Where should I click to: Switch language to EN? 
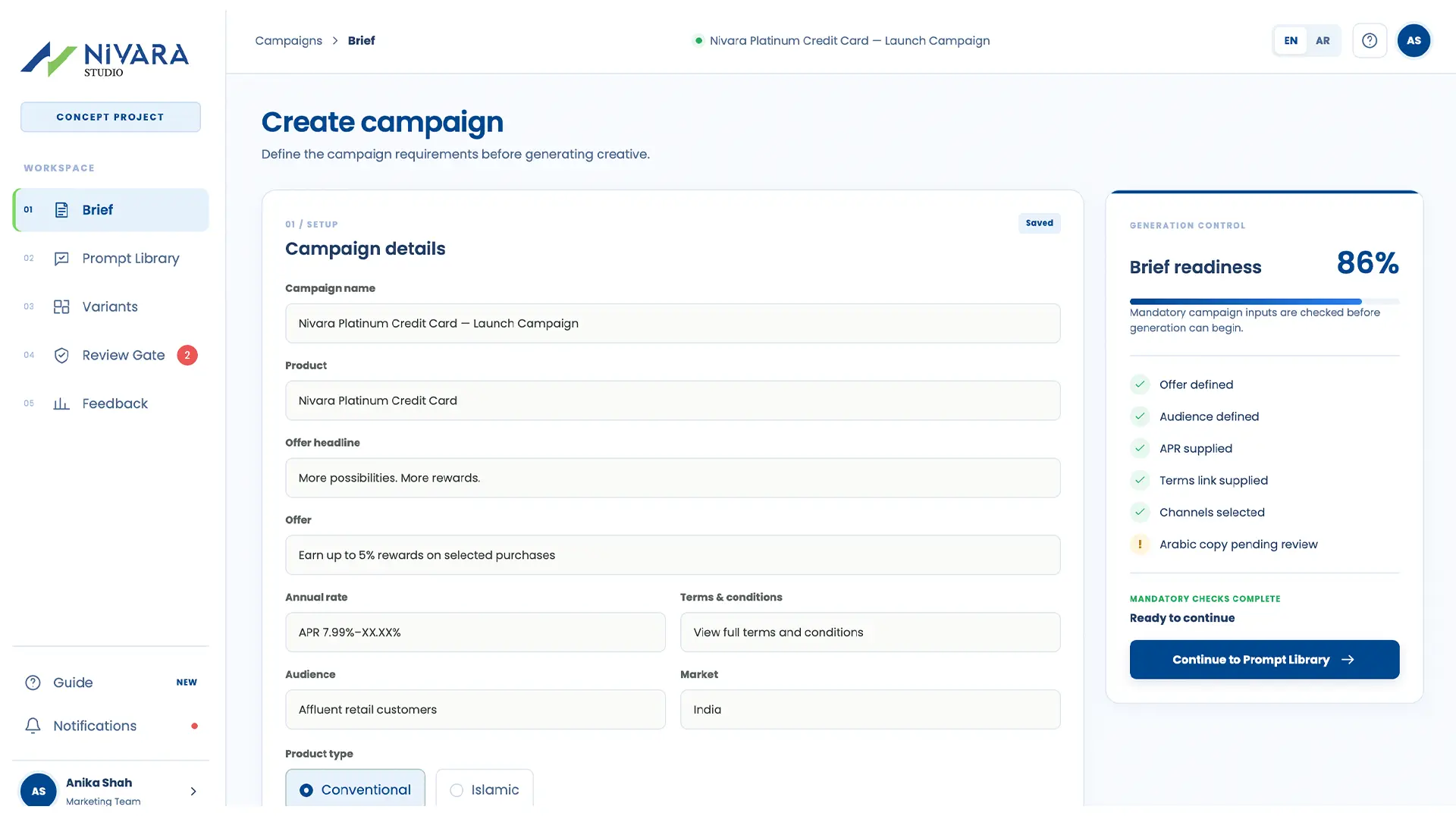point(1291,41)
